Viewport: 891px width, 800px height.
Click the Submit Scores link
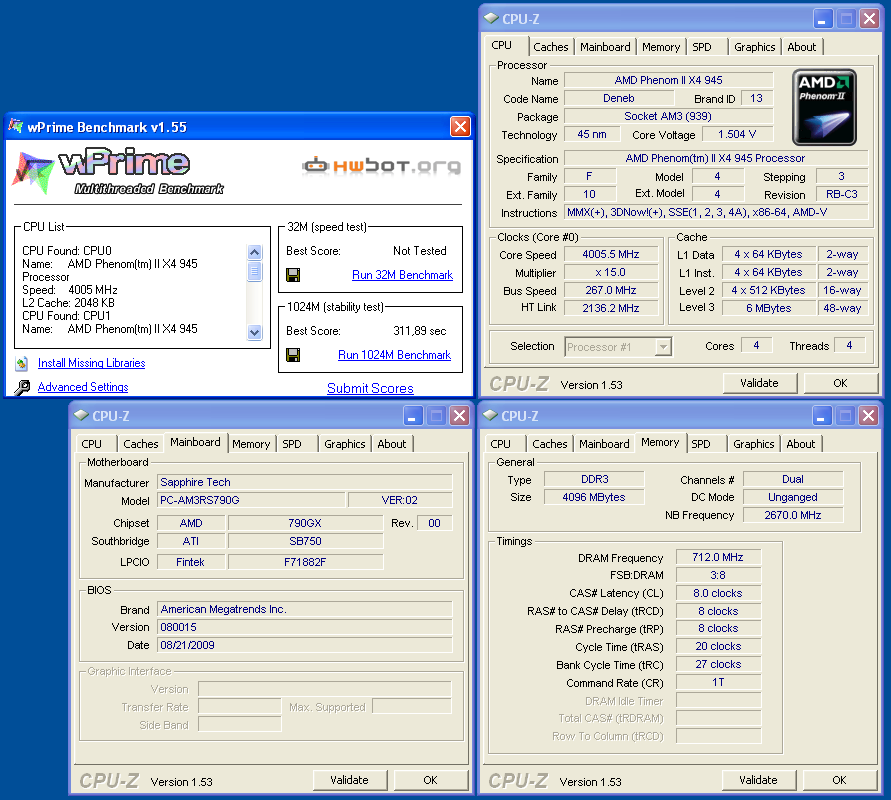pyautogui.click(x=370, y=388)
